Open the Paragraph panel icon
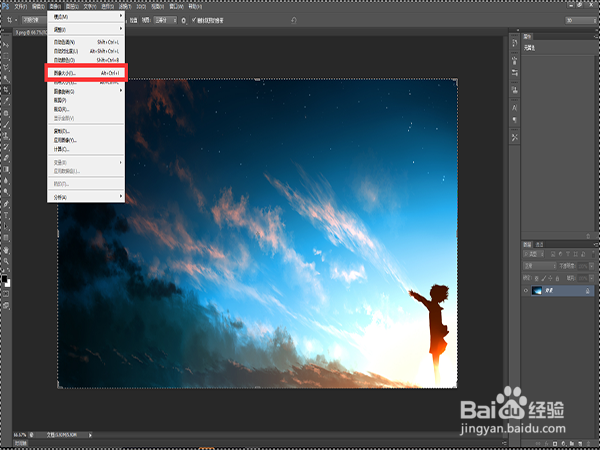This screenshot has width=600, height=450. pyautogui.click(x=515, y=120)
